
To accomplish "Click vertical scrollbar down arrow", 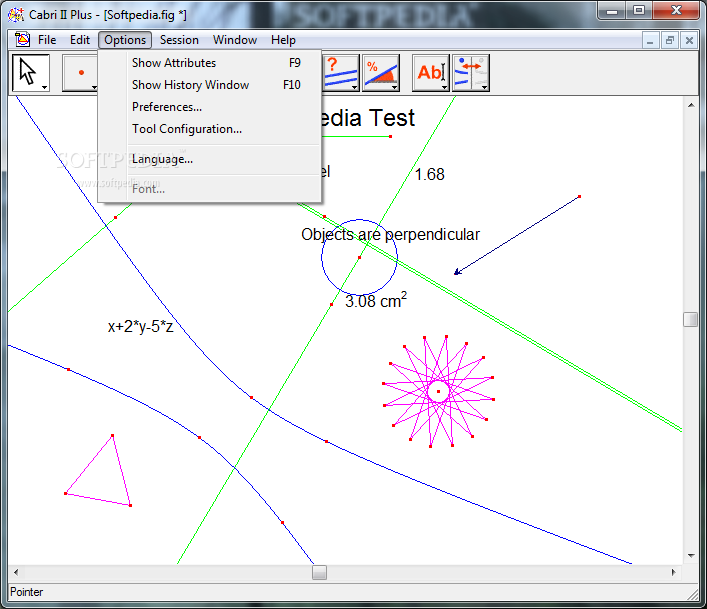I will (691, 556).
